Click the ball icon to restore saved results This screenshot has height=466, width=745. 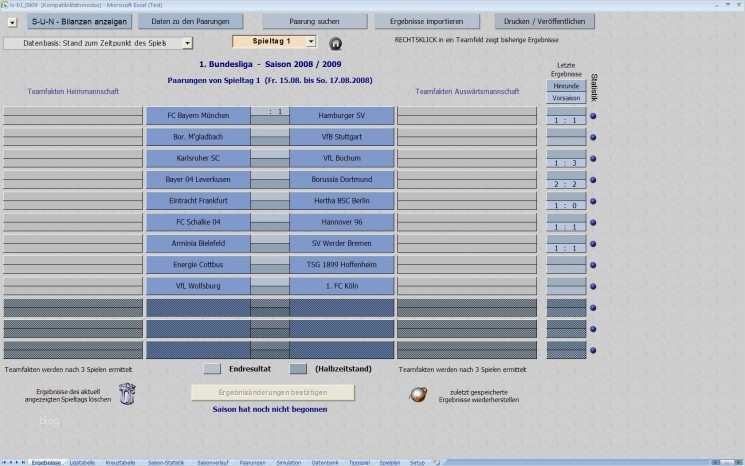(418, 394)
